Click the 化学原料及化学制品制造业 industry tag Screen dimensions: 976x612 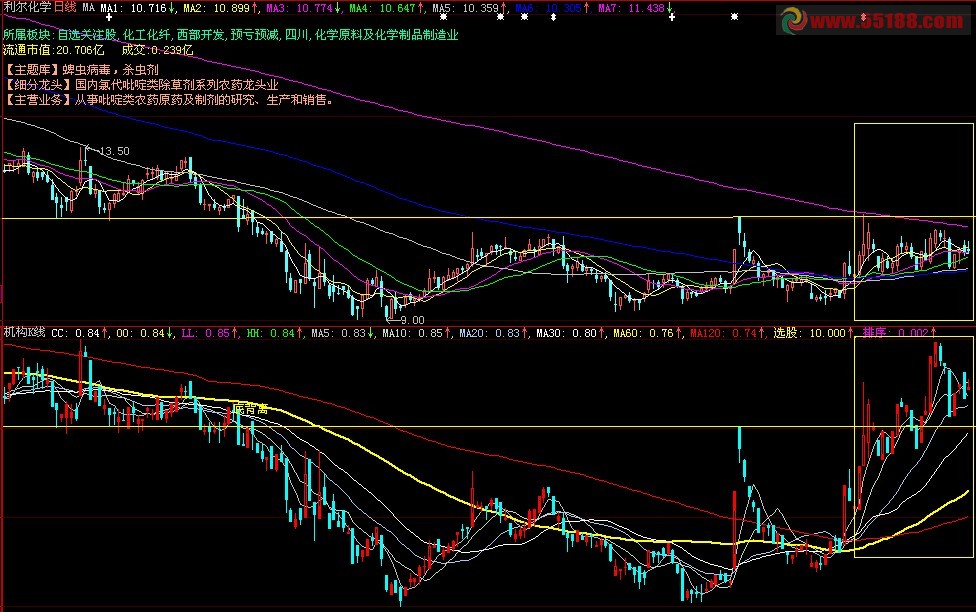coord(387,35)
